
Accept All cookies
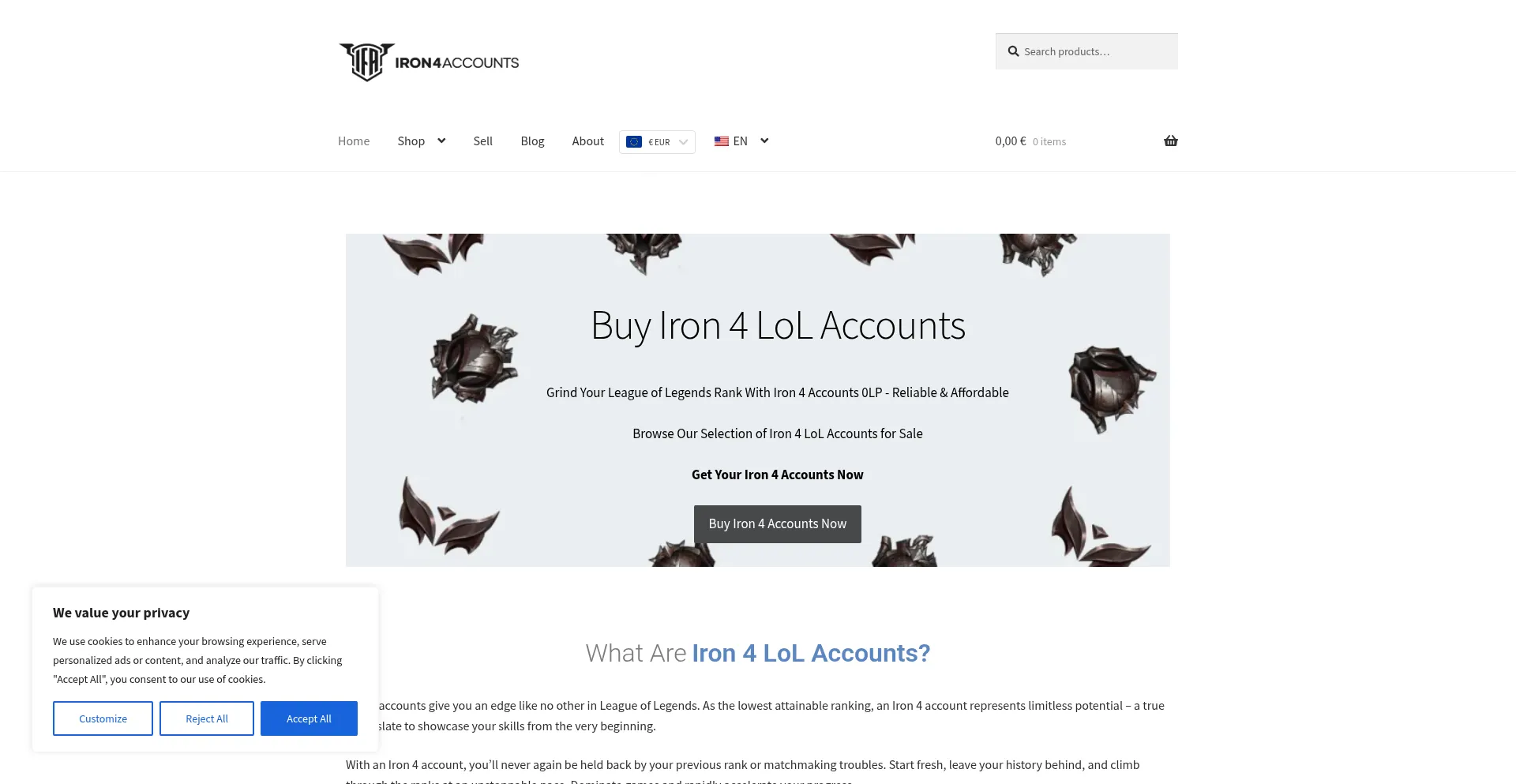(x=309, y=718)
